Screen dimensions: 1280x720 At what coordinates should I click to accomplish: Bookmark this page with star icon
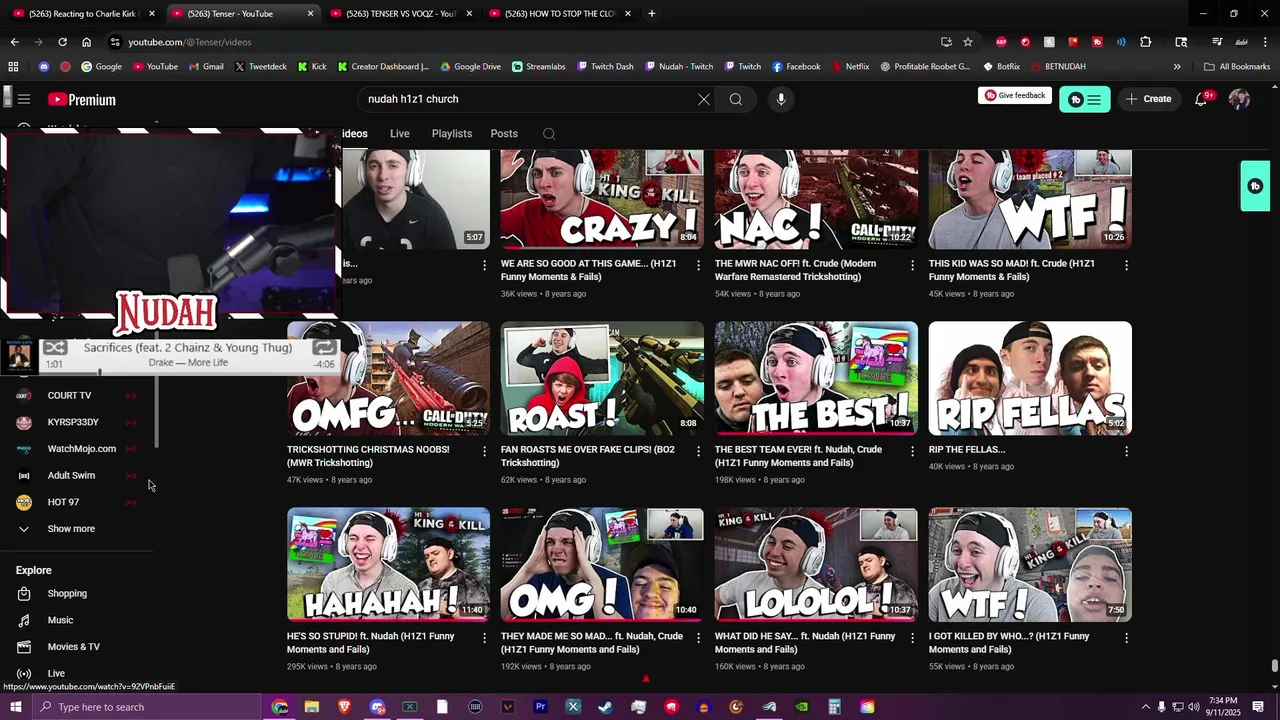(968, 42)
